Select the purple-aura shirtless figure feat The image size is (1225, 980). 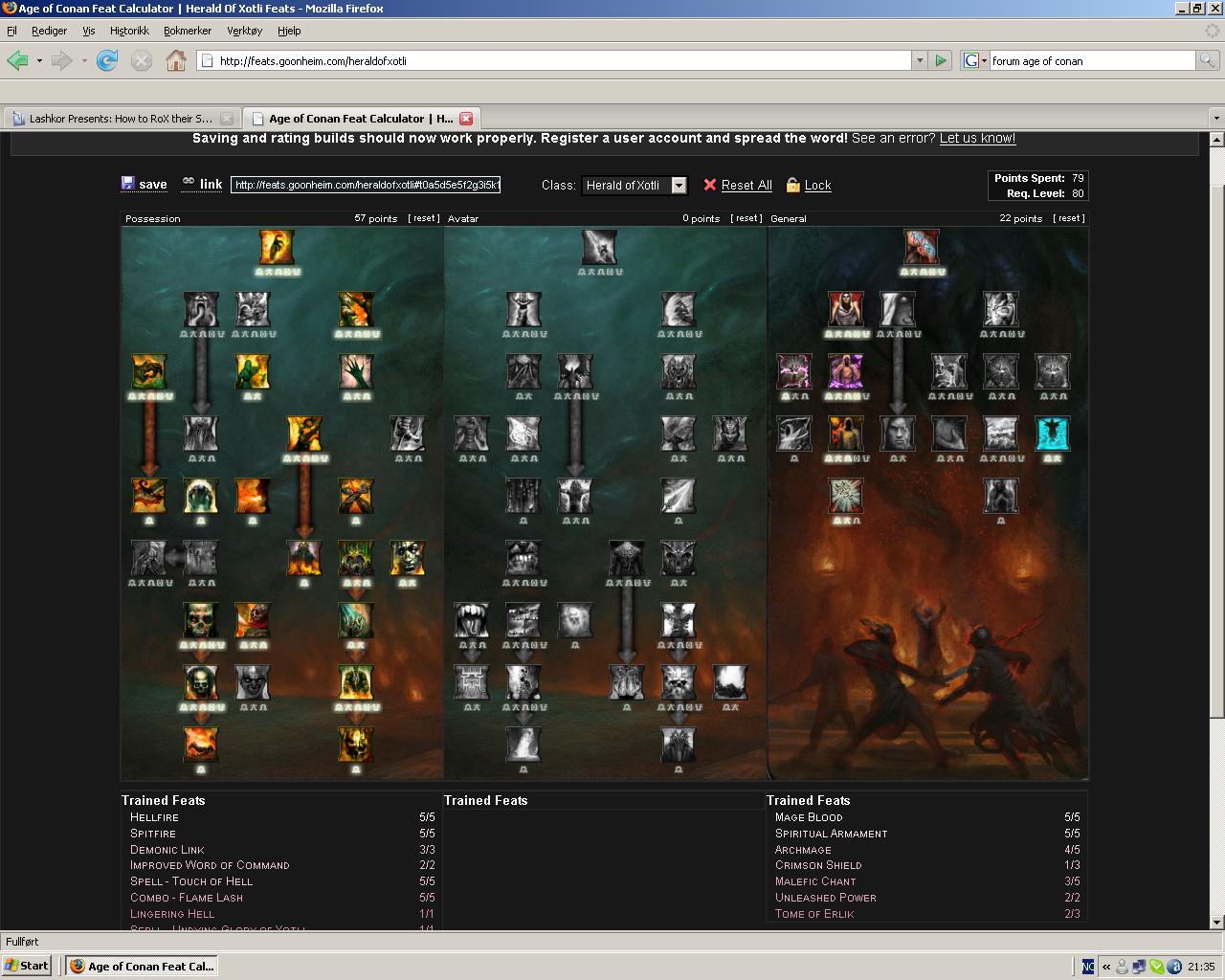pos(846,371)
